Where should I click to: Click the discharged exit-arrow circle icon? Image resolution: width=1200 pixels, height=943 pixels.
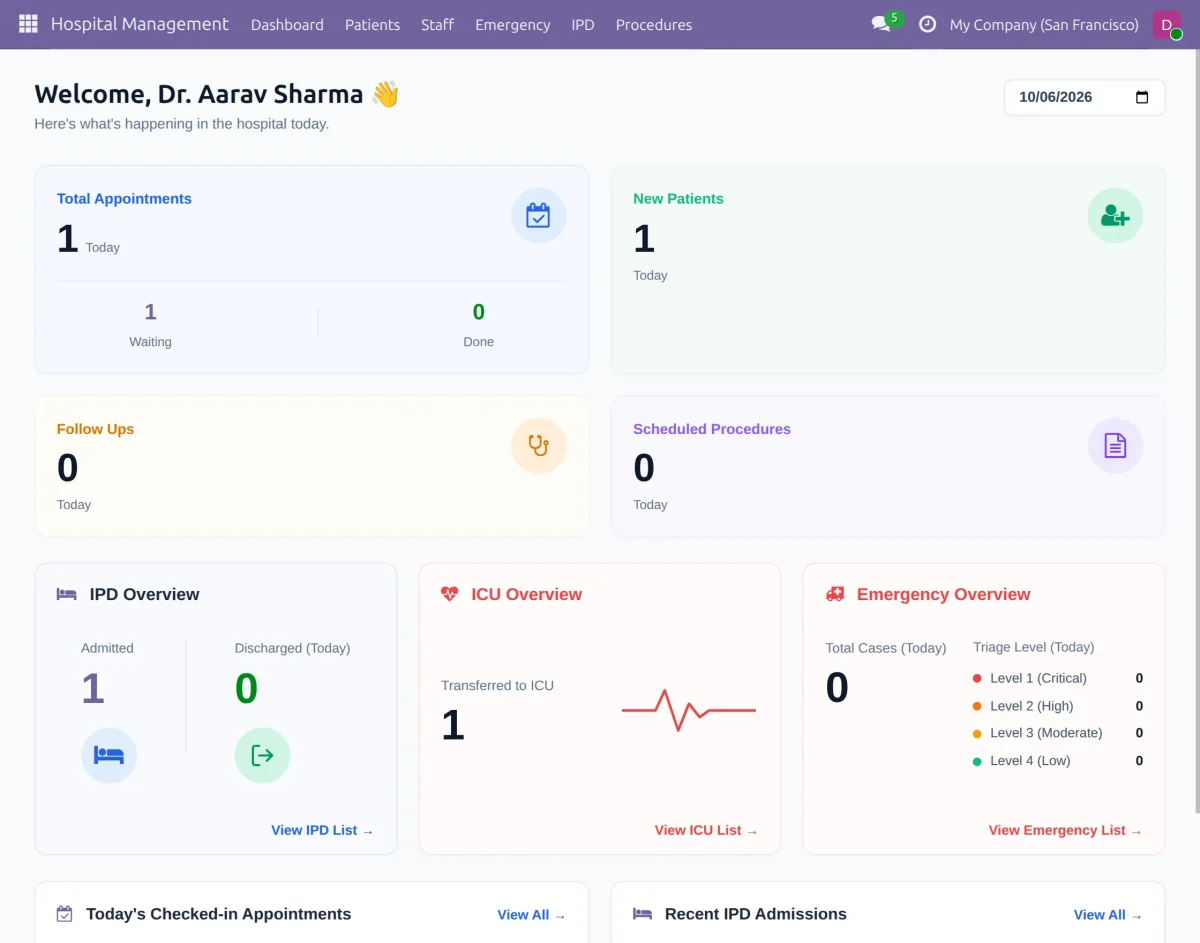pyautogui.click(x=262, y=755)
